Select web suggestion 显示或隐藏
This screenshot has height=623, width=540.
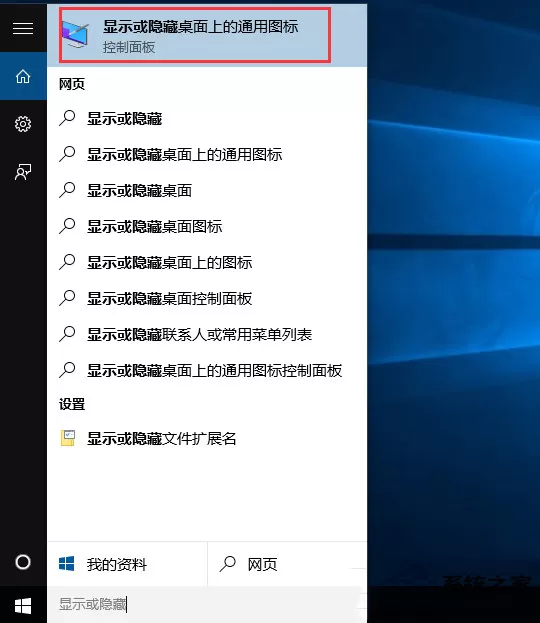tap(207, 118)
